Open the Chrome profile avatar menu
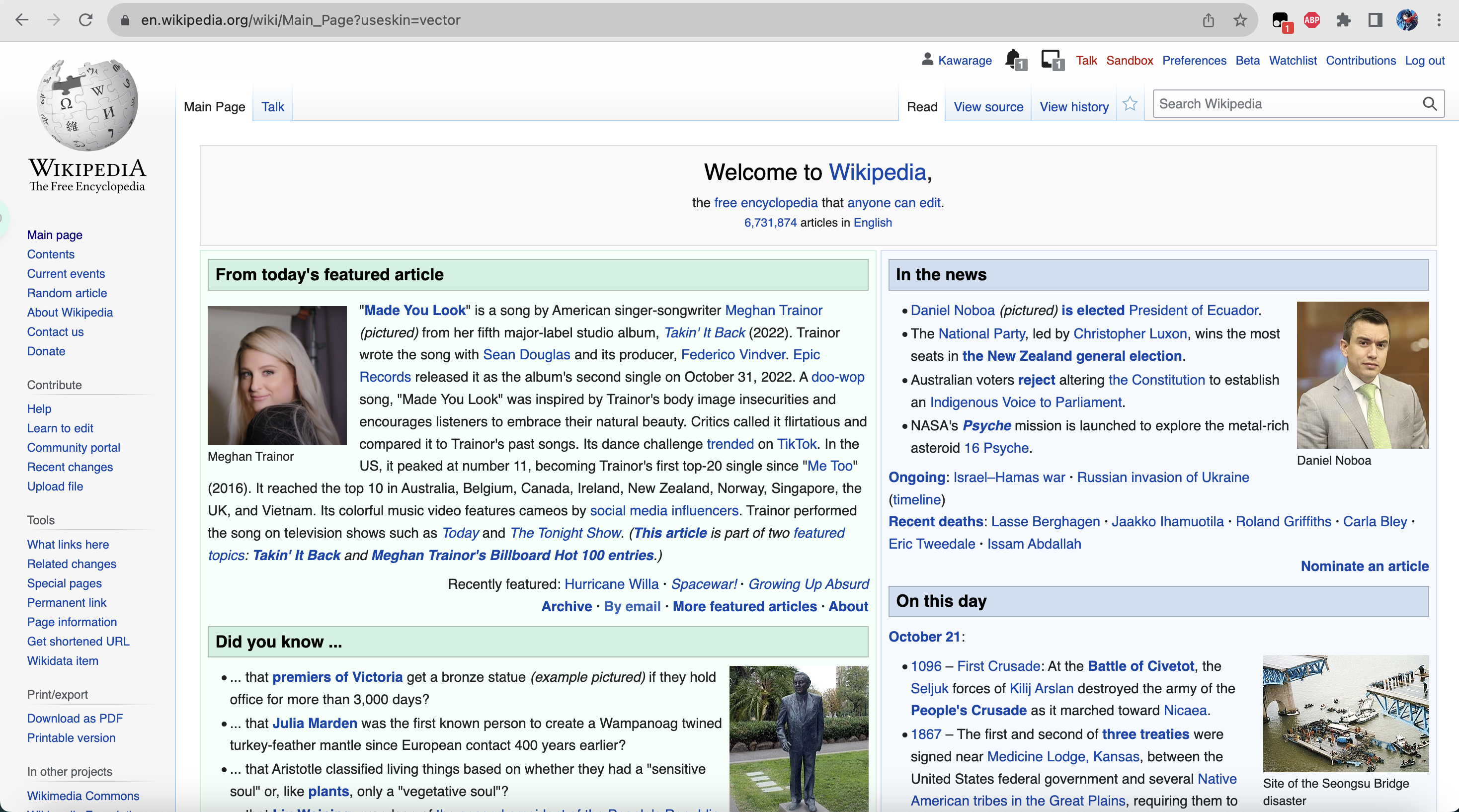Viewport: 1459px width, 812px height. tap(1407, 20)
